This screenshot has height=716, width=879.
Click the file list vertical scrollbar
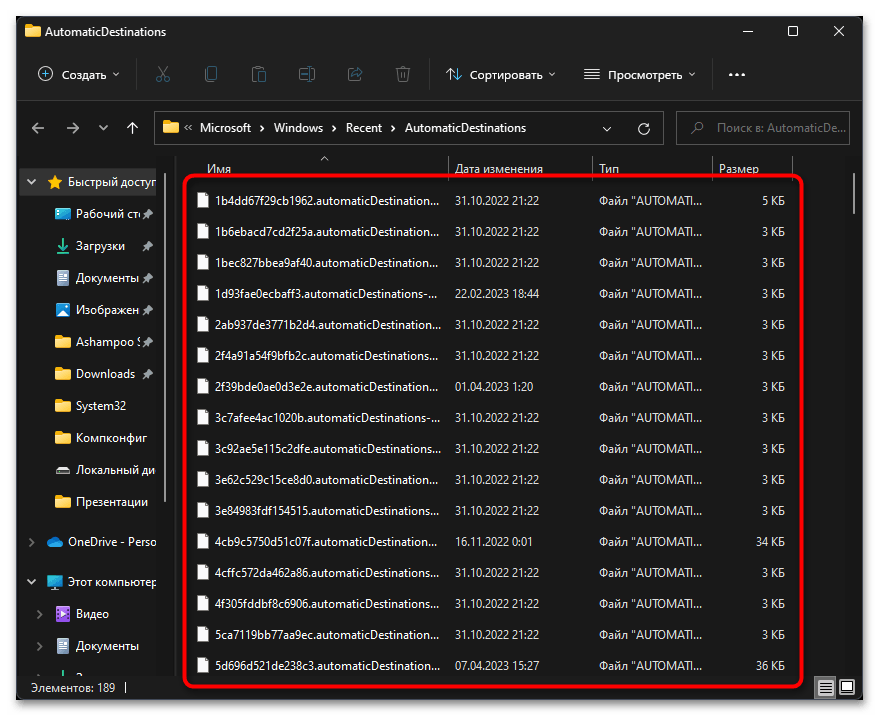[854, 193]
